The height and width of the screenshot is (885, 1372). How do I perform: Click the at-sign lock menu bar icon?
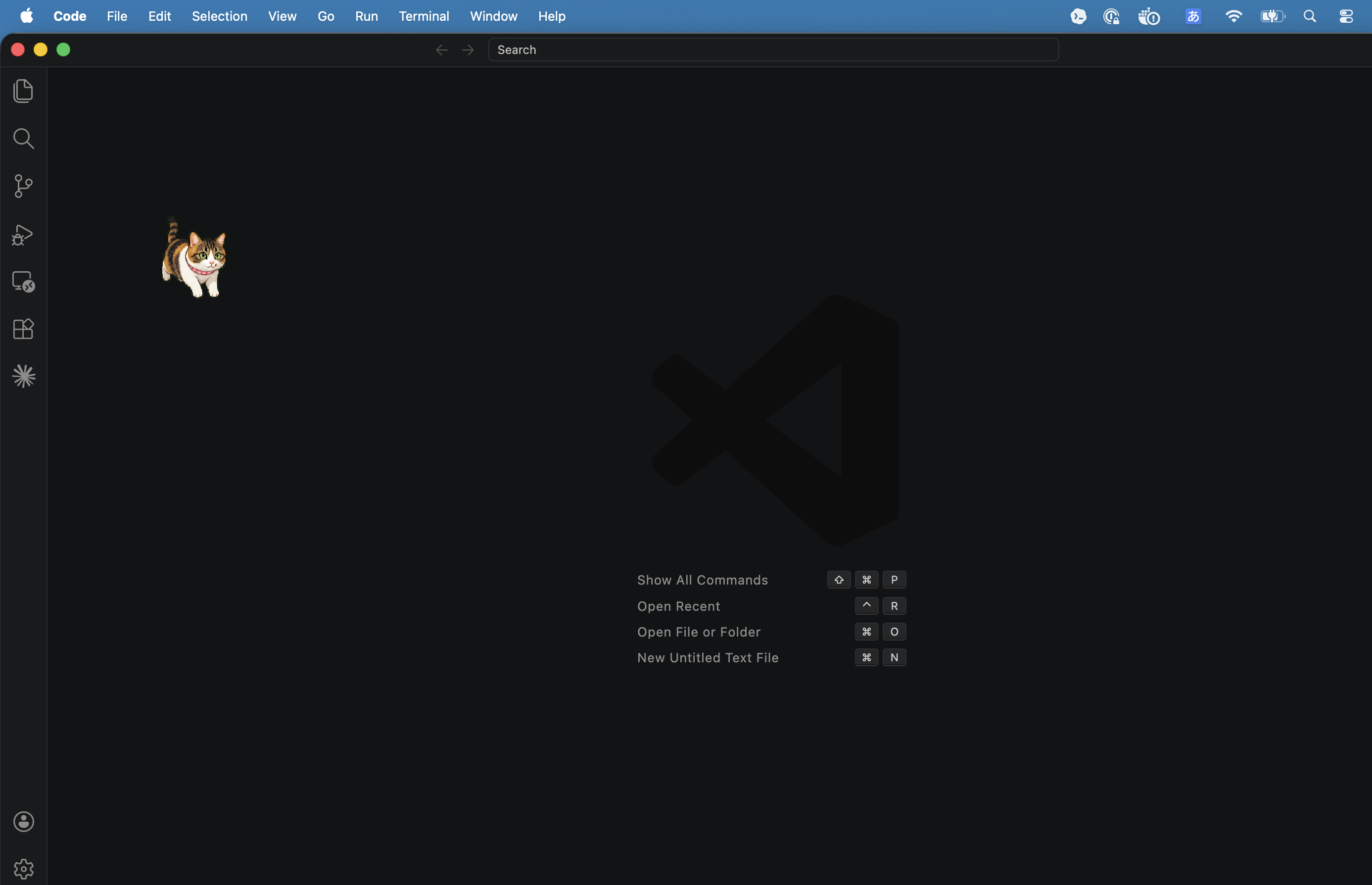click(1111, 17)
